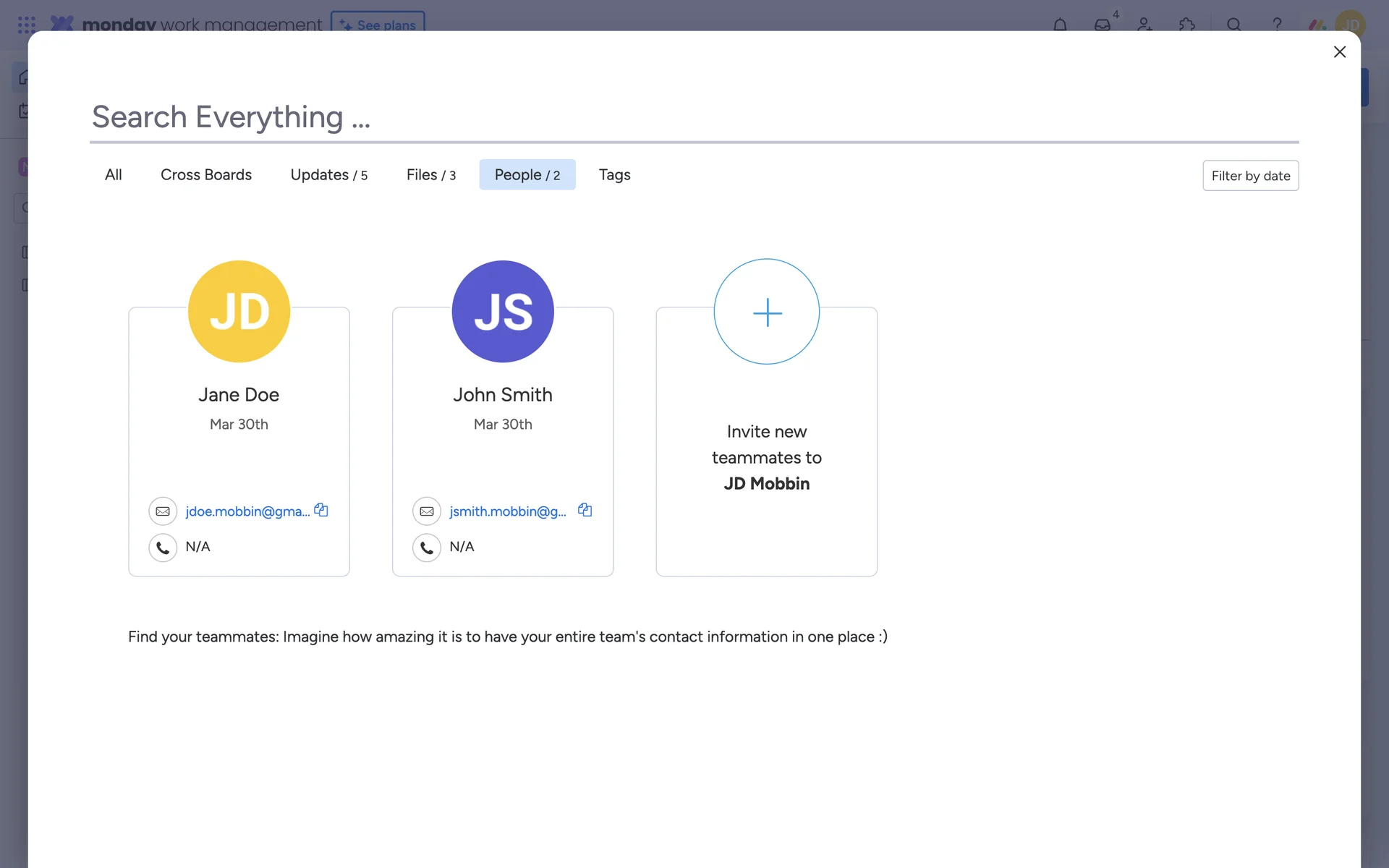The image size is (1389, 868).
Task: Go to the Tags tab
Action: click(614, 175)
